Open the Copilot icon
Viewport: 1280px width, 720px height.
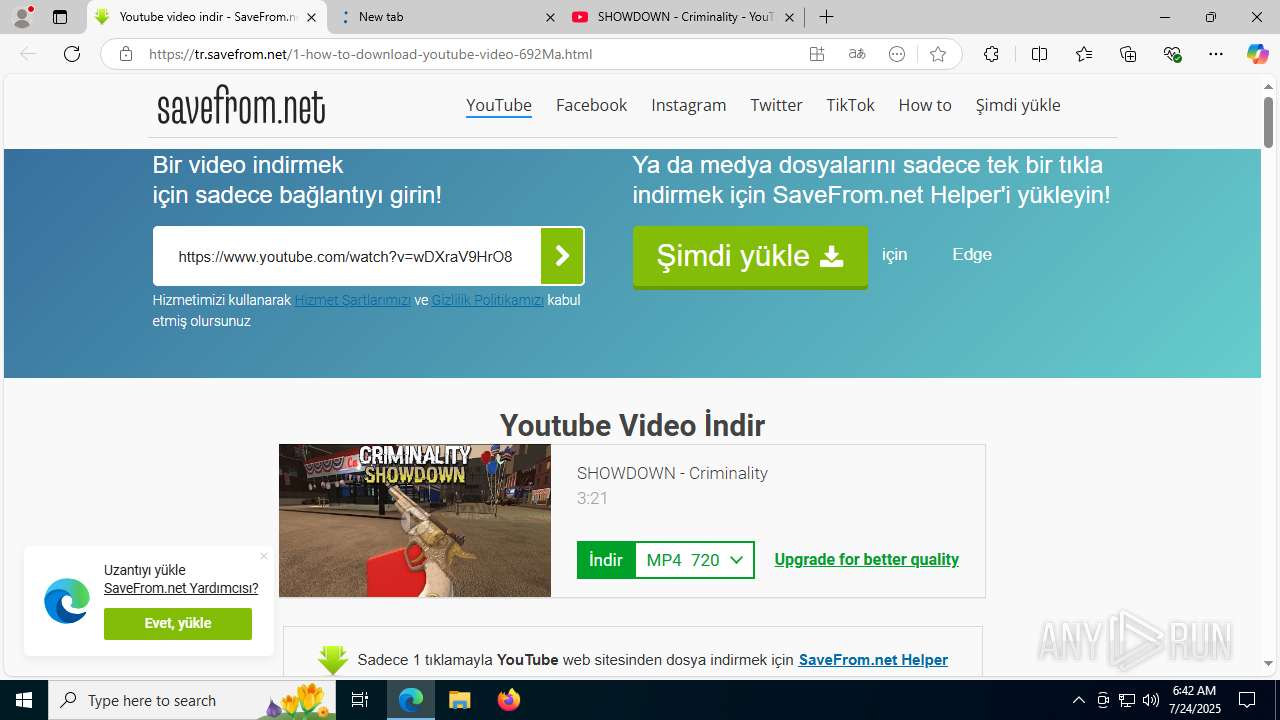[x=1257, y=54]
